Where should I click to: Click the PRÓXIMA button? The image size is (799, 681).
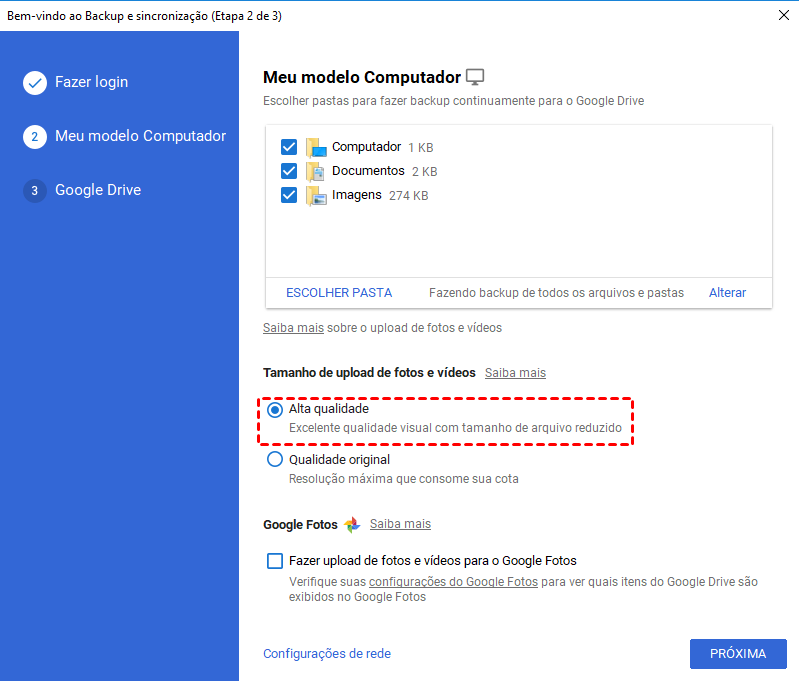(x=738, y=653)
